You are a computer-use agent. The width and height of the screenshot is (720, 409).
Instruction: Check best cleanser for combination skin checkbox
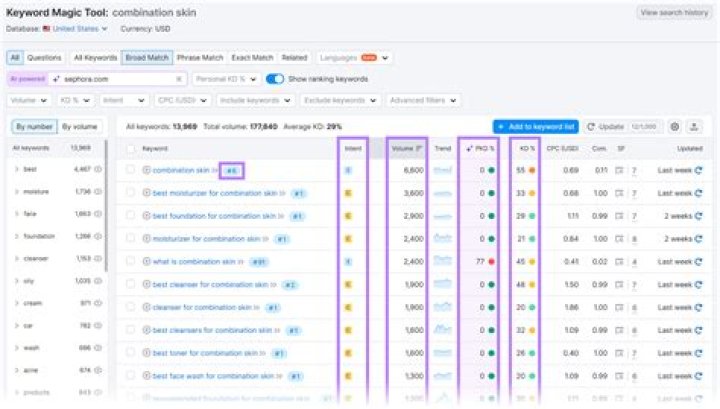(x=131, y=284)
